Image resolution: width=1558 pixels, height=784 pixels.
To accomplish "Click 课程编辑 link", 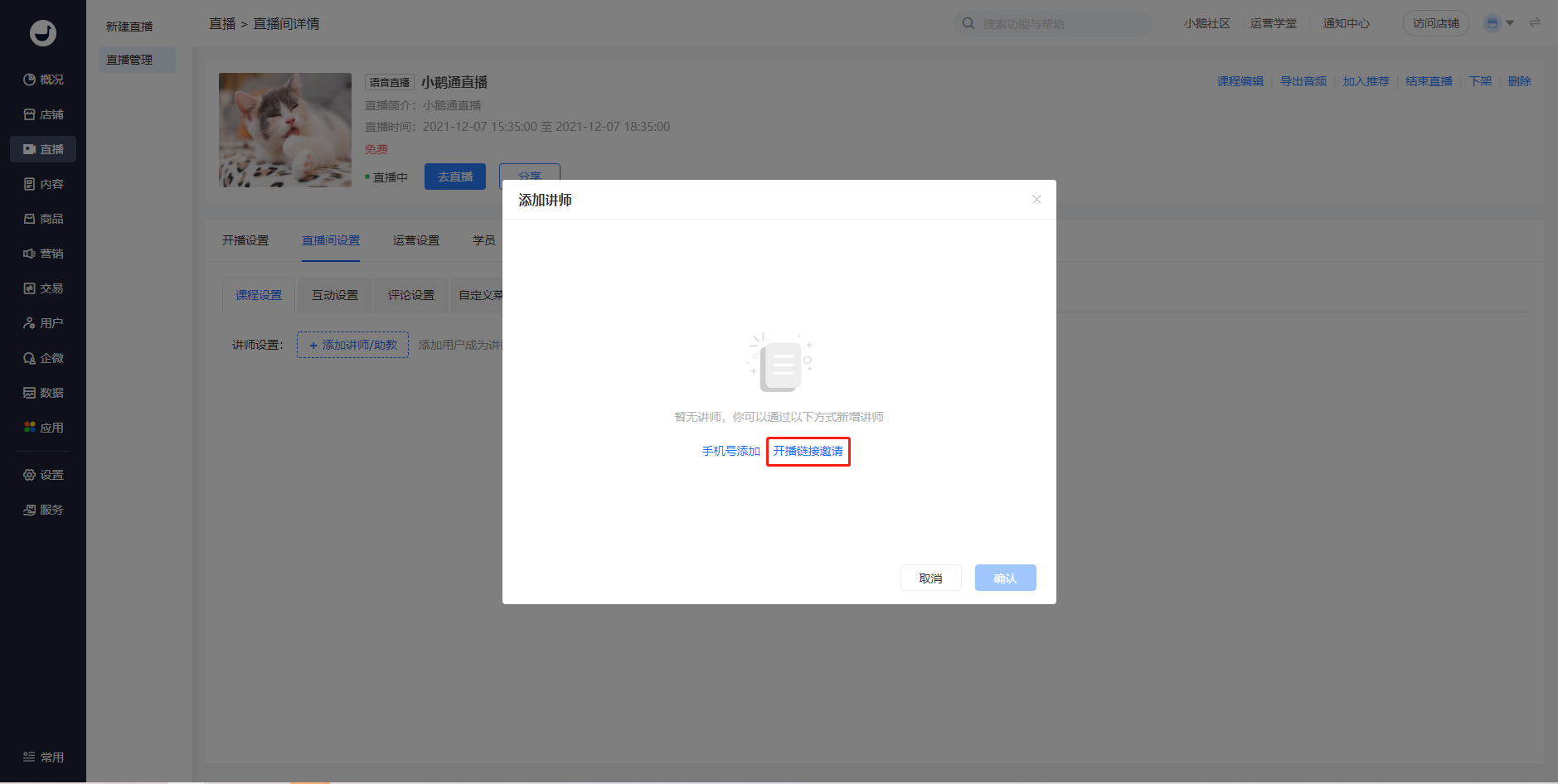I will click(1240, 81).
